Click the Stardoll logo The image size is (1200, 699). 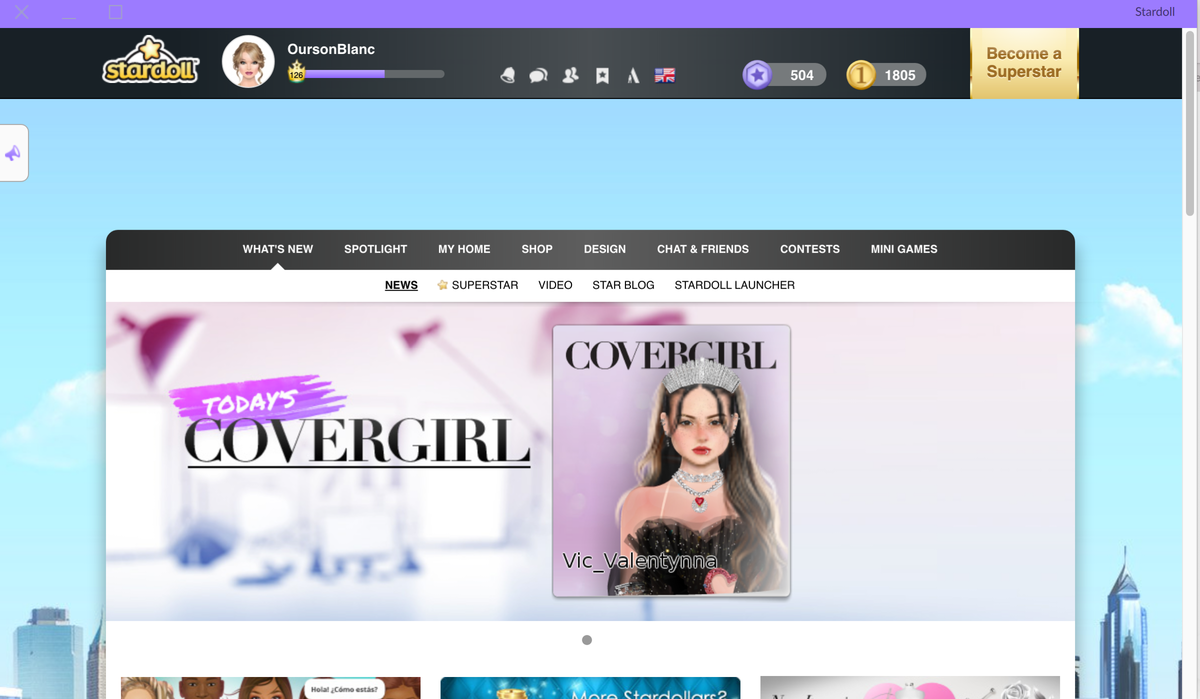(x=151, y=60)
